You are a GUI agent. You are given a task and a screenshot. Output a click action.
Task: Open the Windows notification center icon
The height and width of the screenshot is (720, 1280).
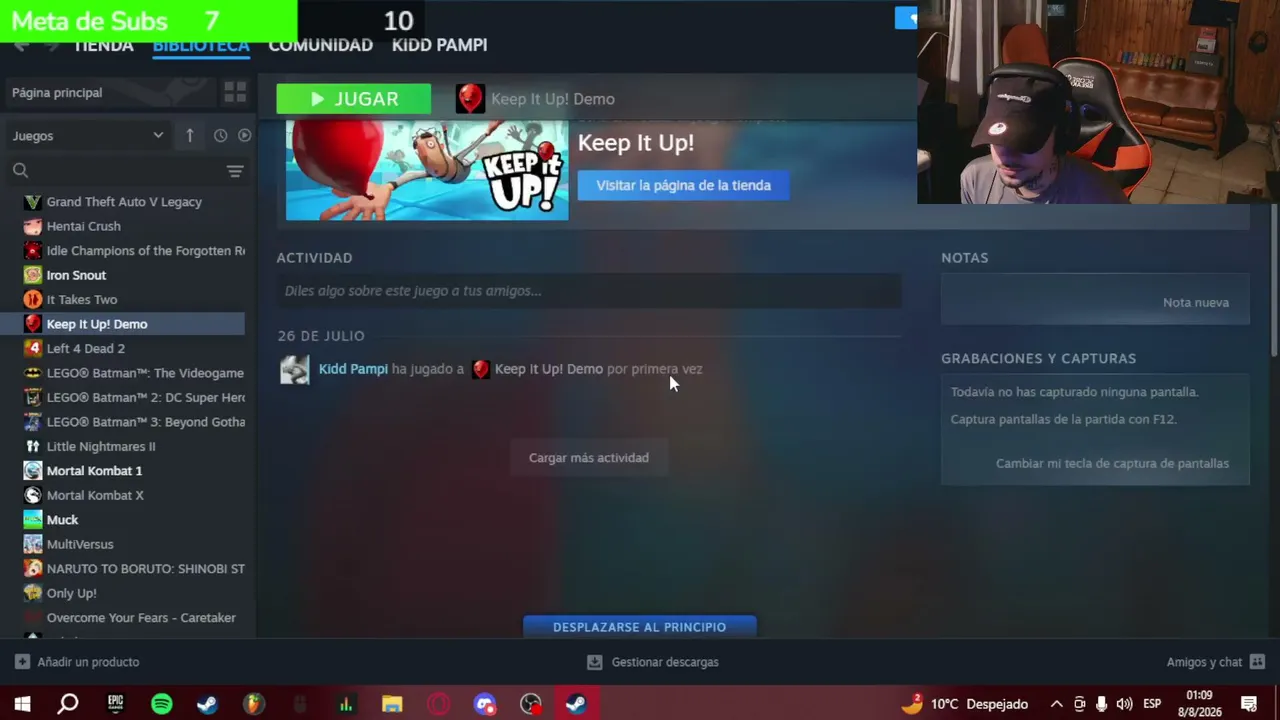coord(1248,704)
